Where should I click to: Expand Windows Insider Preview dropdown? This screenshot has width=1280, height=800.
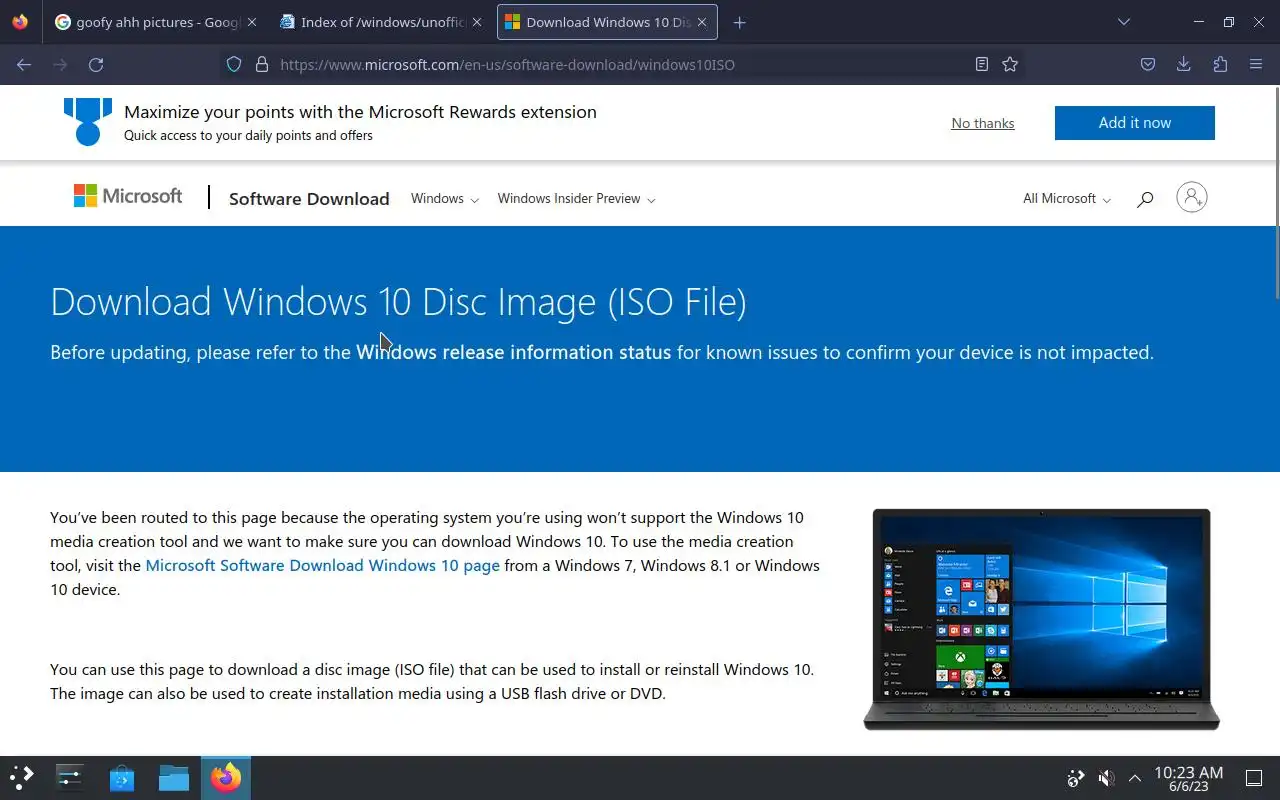[x=577, y=199]
